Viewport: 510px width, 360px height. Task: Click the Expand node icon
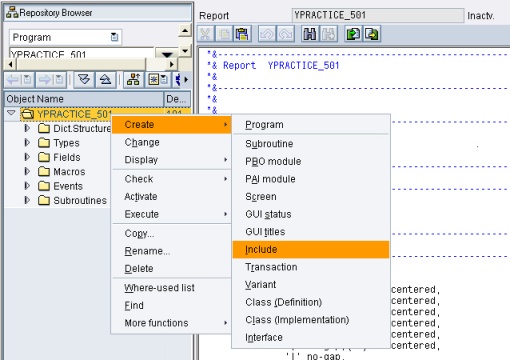(x=84, y=80)
